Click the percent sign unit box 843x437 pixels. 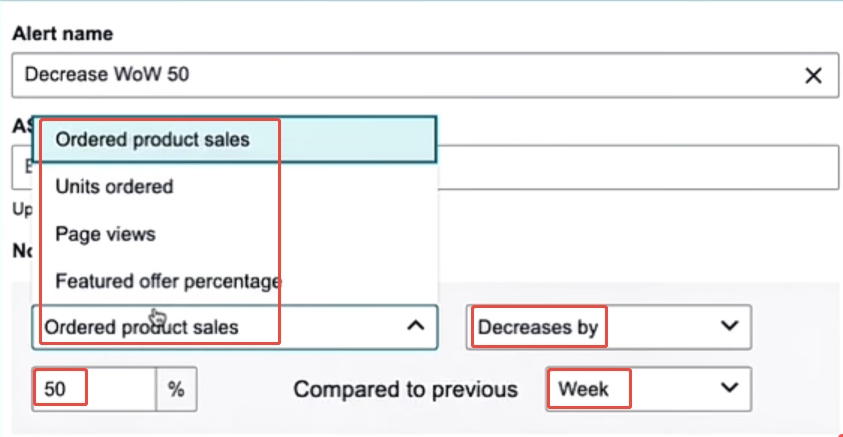tap(176, 389)
